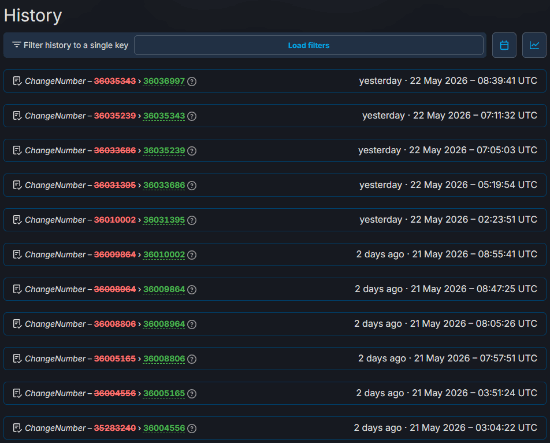Open the history chart graph icon
This screenshot has height=443, width=550.
click(534, 45)
